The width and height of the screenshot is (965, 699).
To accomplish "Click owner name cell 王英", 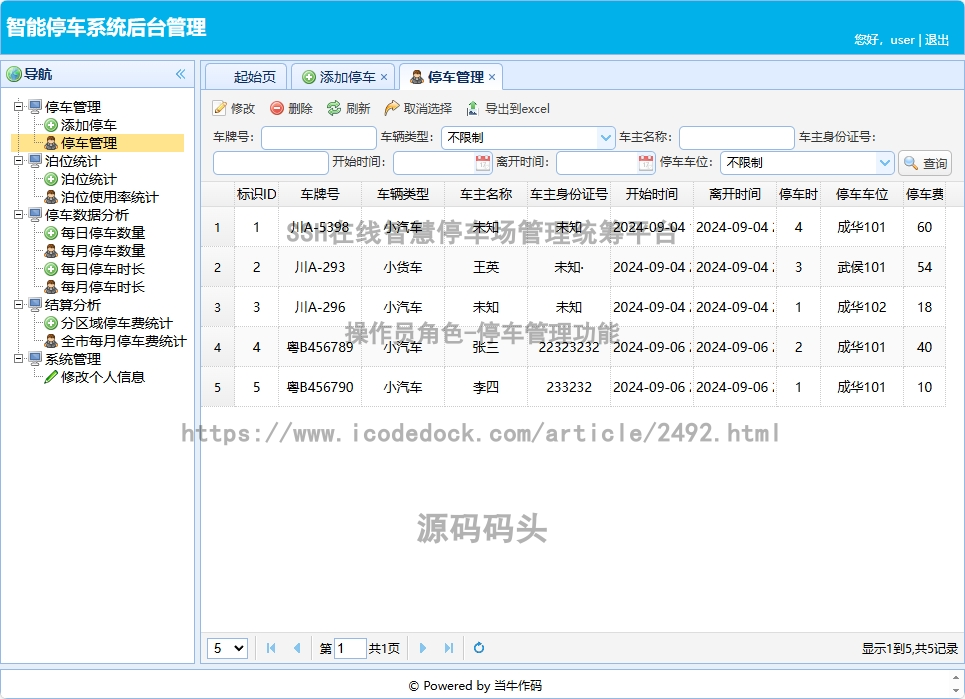I will (486, 267).
